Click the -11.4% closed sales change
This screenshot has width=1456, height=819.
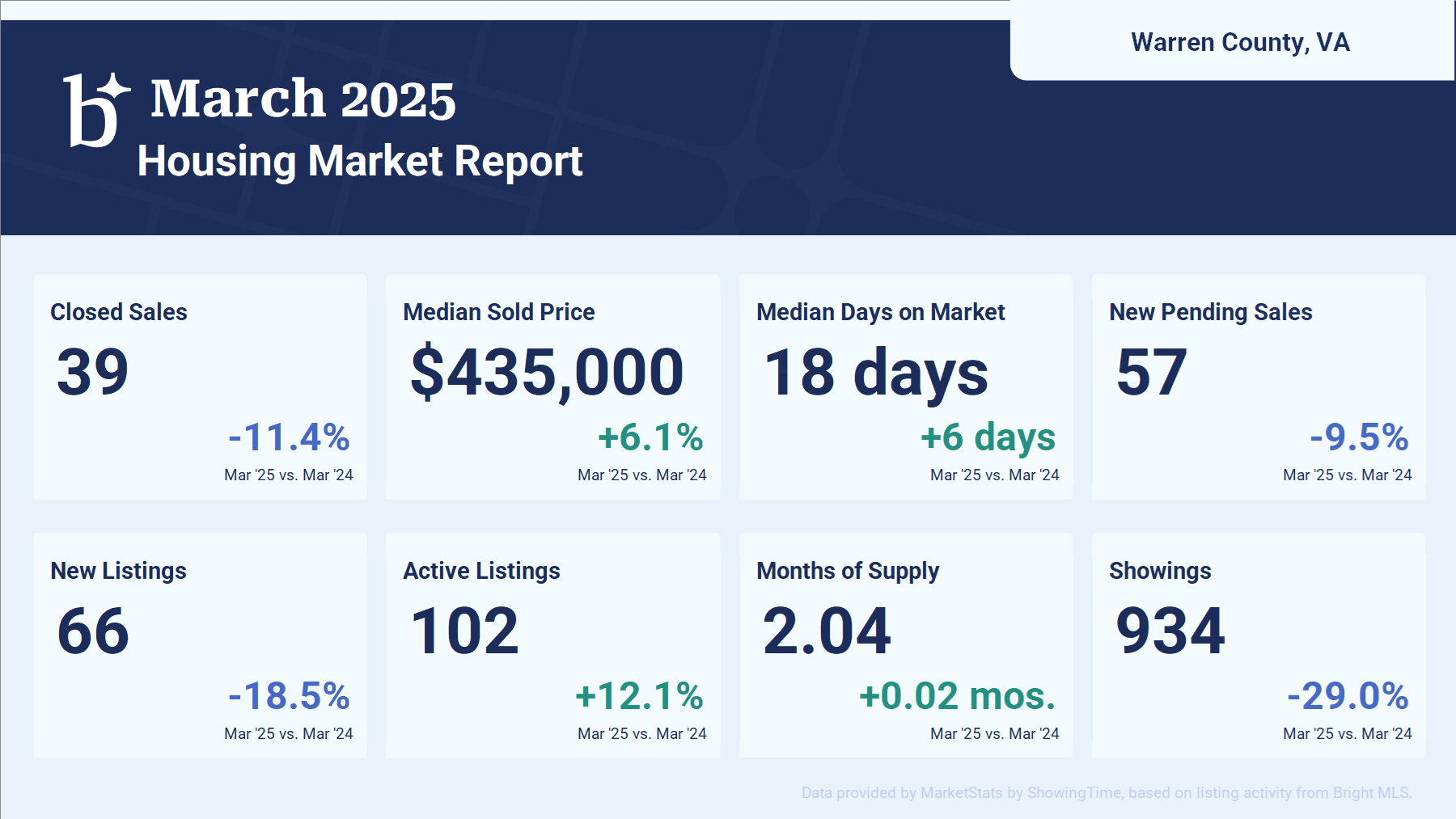pos(289,437)
